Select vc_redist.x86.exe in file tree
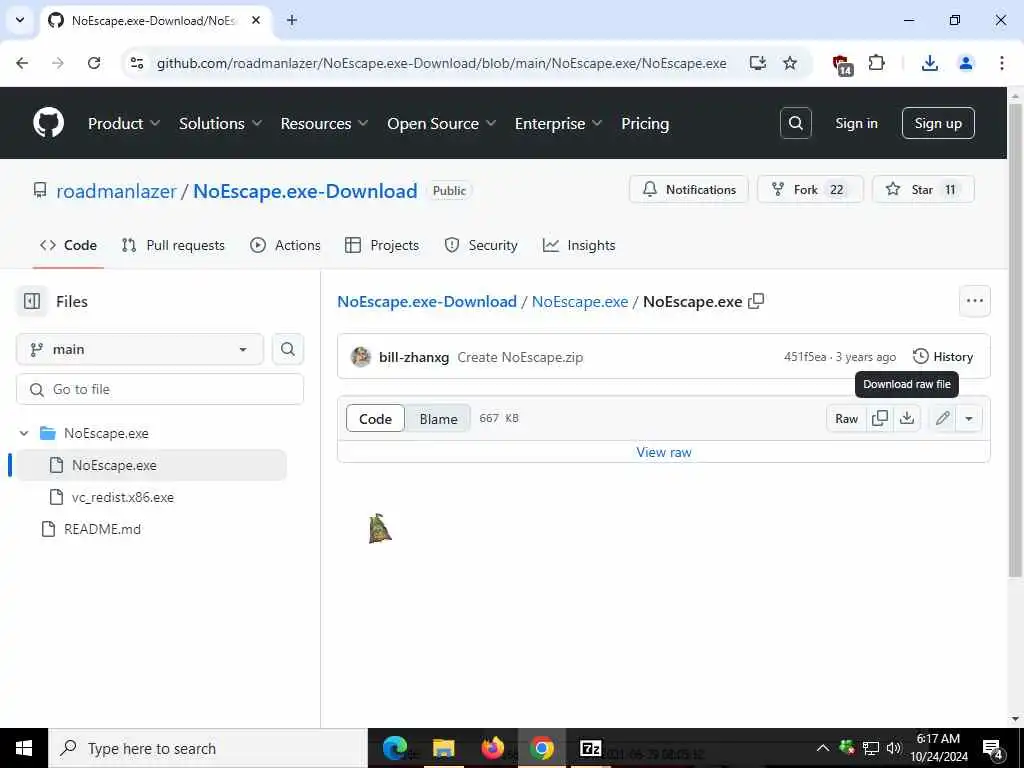1024x768 pixels. pos(123,497)
